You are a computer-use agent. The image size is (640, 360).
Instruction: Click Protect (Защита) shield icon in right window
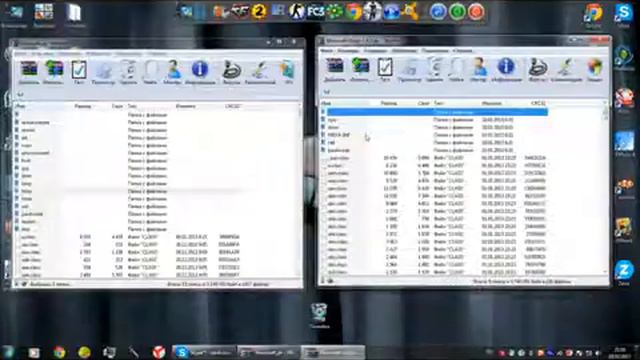(x=595, y=69)
